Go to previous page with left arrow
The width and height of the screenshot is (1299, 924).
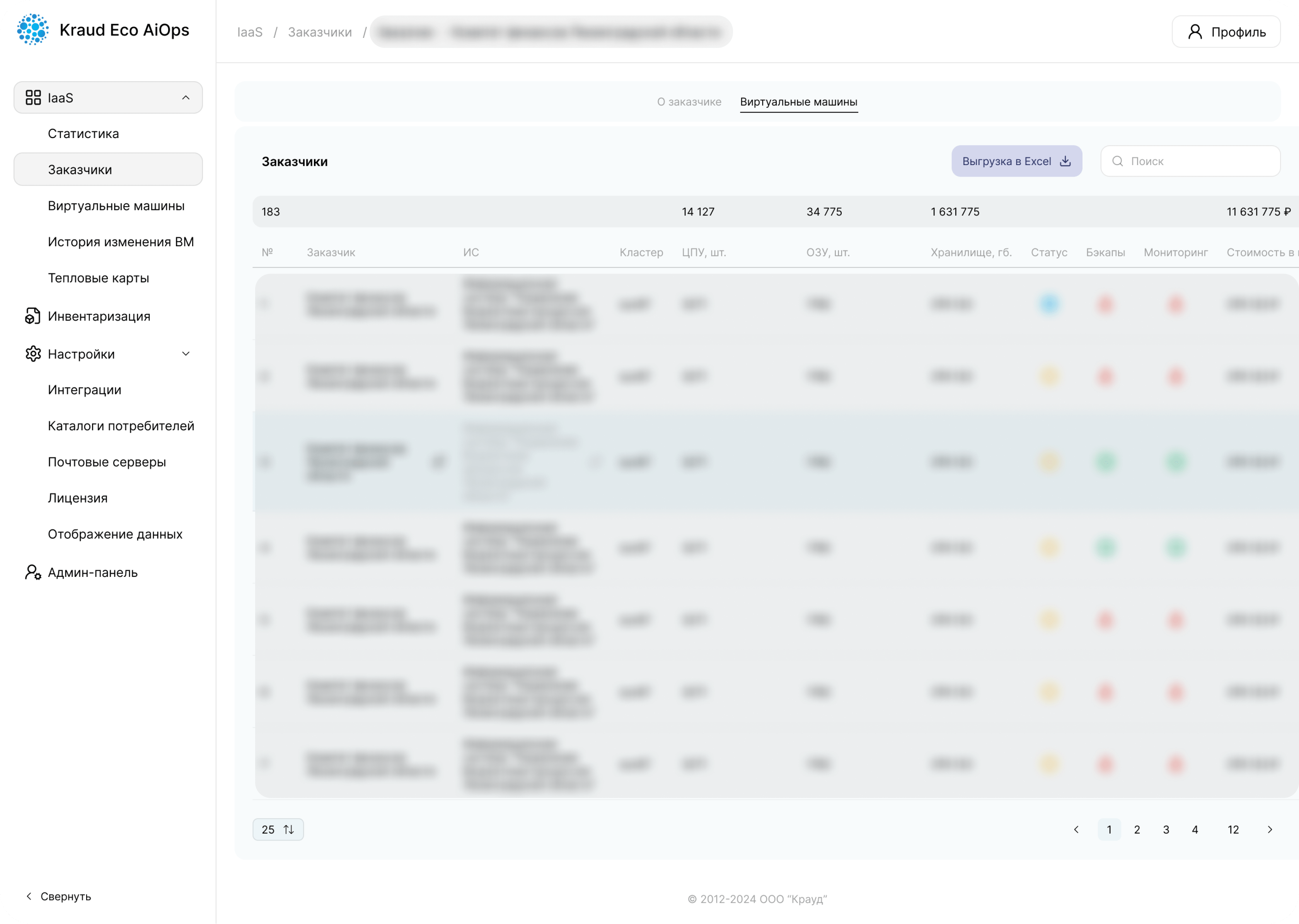pos(1076,830)
